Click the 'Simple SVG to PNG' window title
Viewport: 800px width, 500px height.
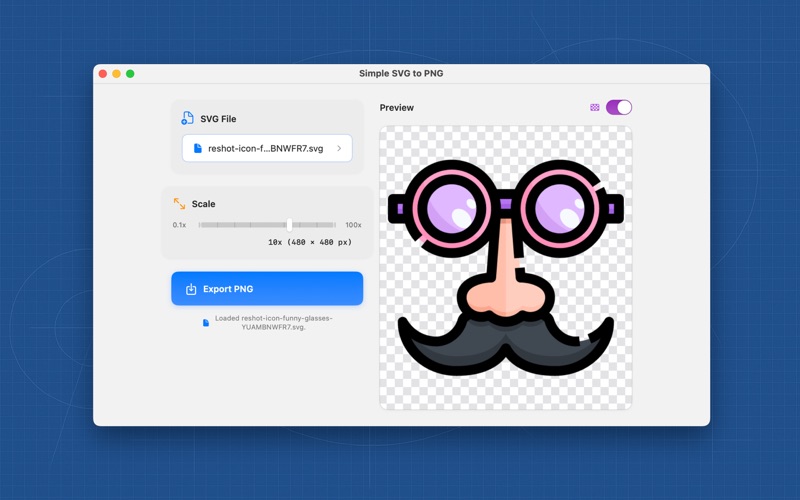pyautogui.click(x=401, y=73)
